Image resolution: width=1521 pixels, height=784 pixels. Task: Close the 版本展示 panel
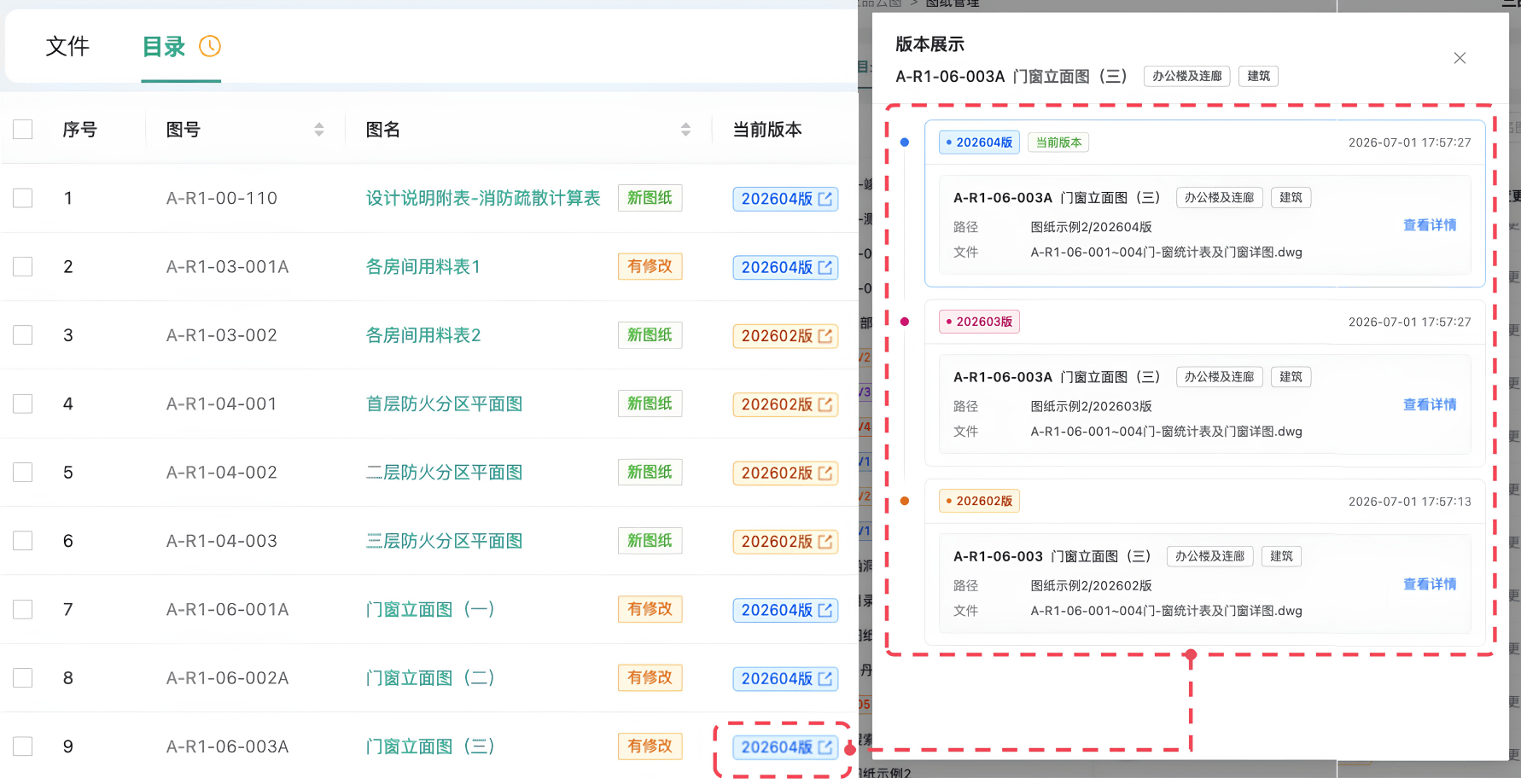coord(1460,58)
